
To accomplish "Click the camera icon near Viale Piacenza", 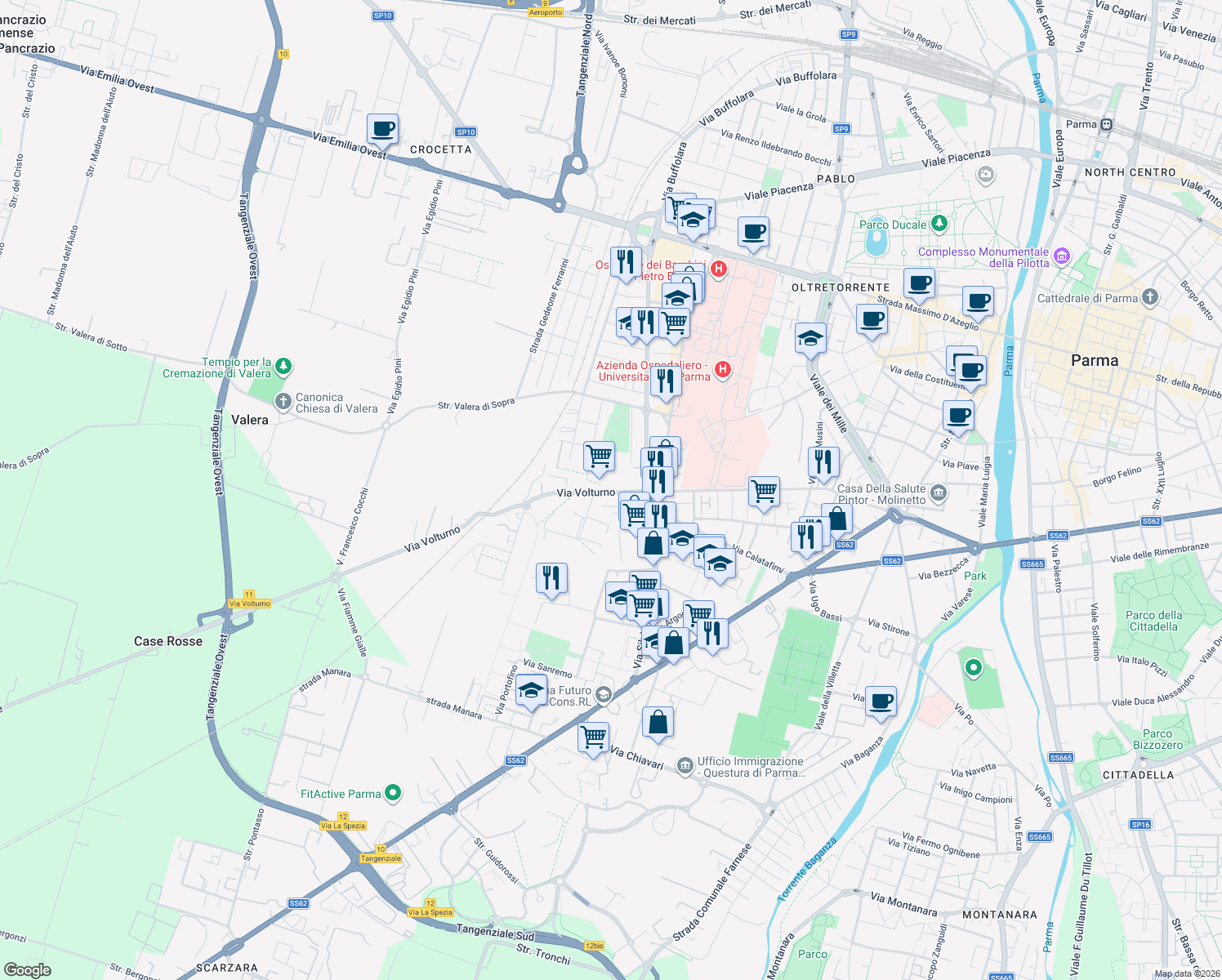I will pyautogui.click(x=986, y=175).
